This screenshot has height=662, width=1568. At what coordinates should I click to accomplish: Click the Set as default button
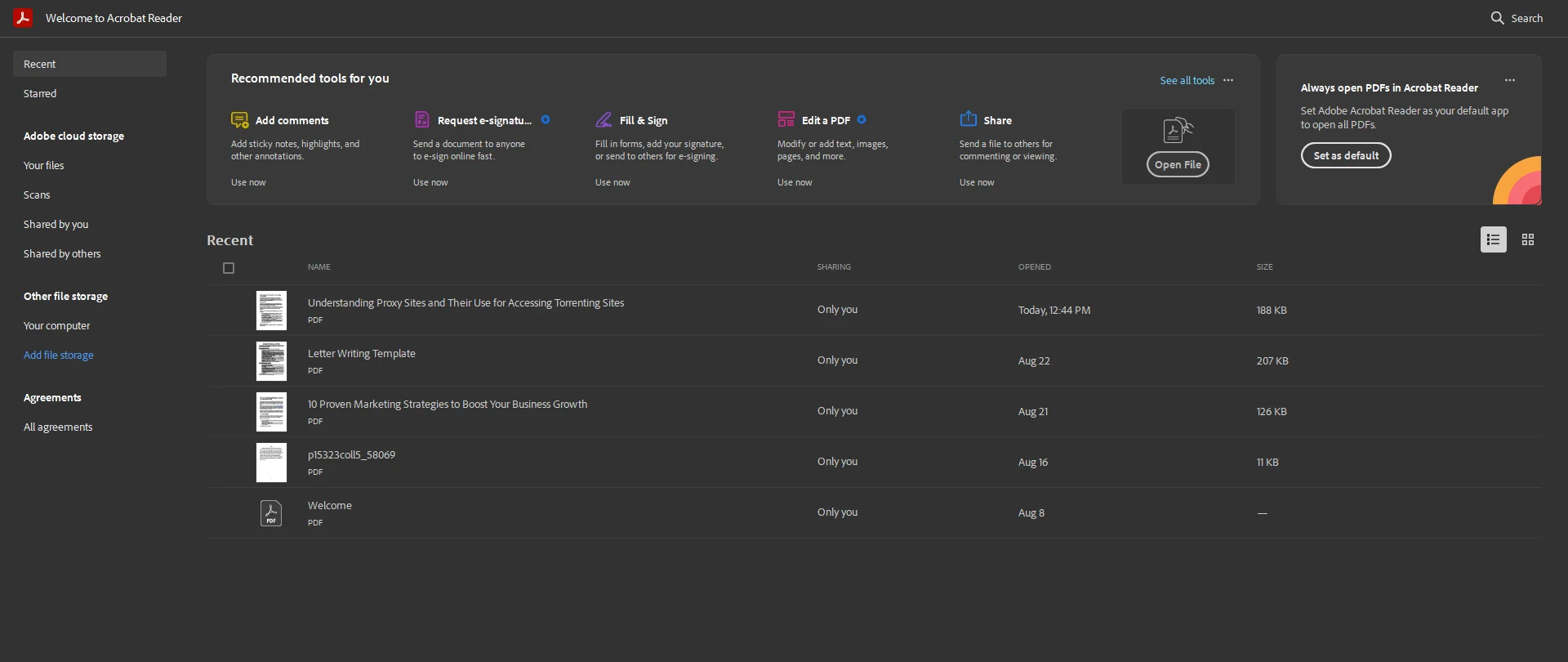pos(1346,155)
